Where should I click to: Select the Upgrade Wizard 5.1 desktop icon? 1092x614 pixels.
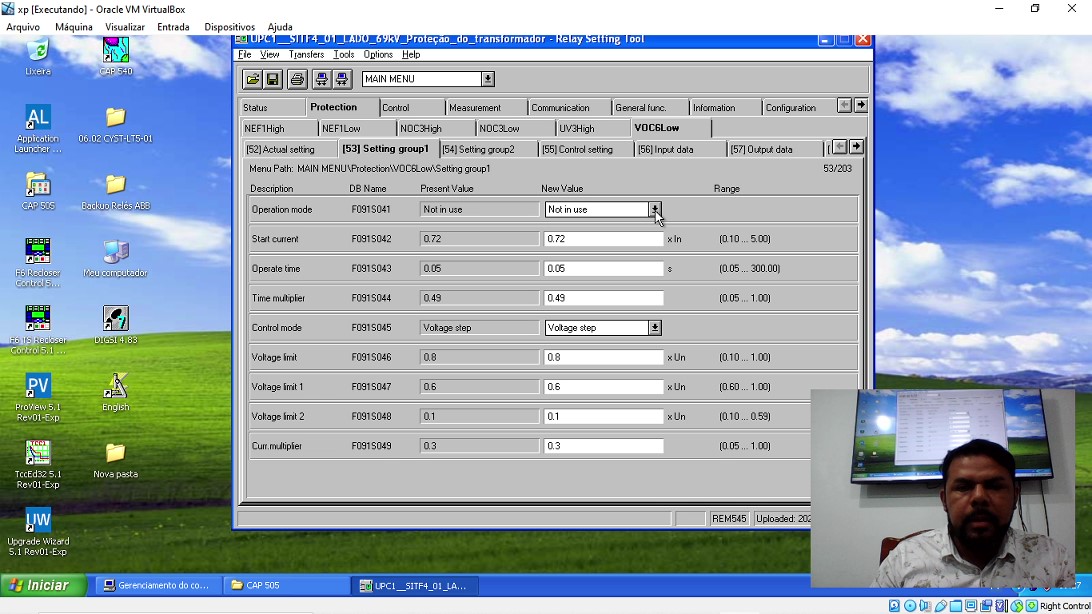pyautogui.click(x=38, y=521)
